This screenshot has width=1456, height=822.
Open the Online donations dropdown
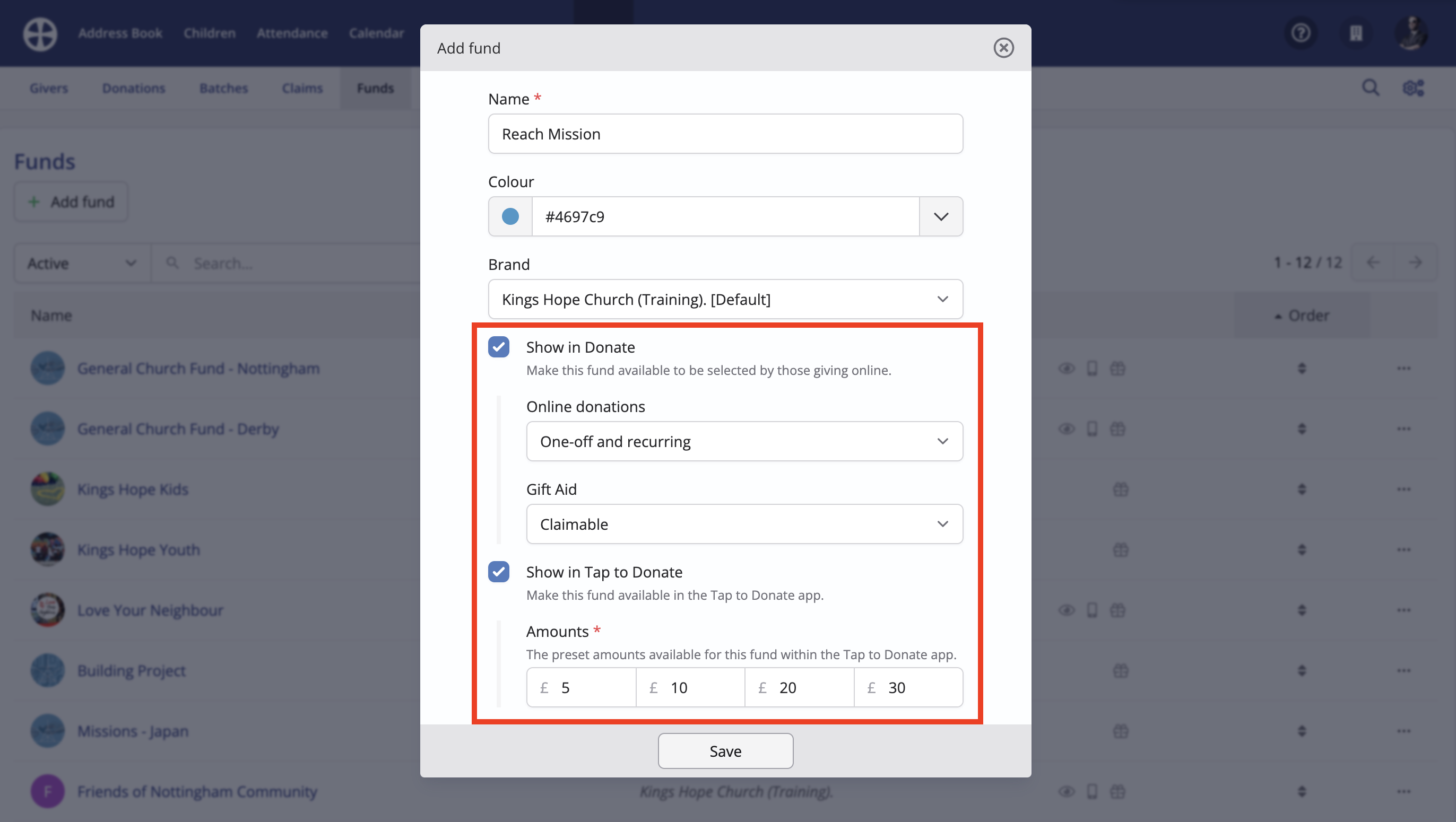744,441
